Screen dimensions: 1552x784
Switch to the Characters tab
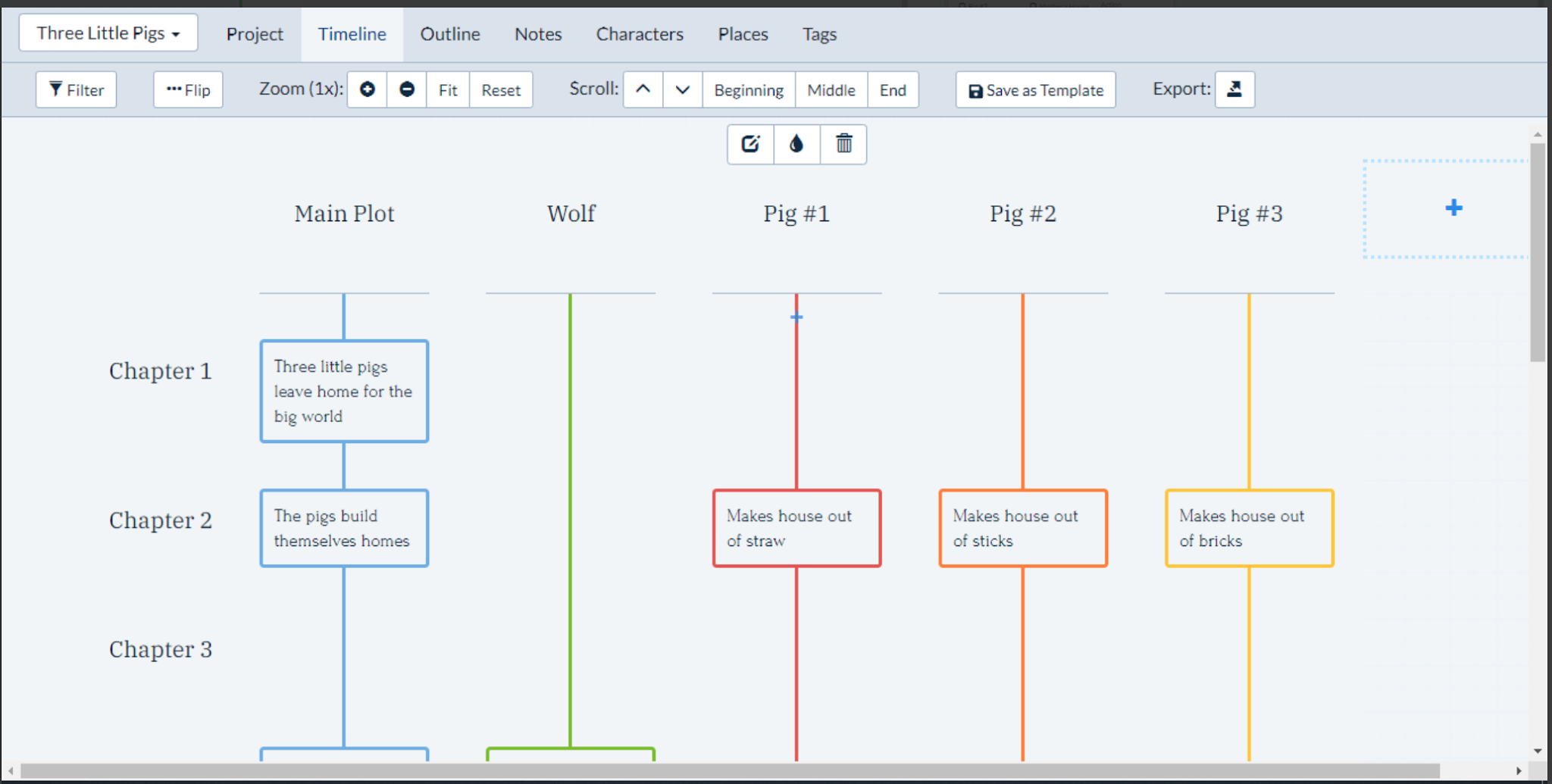(x=640, y=34)
